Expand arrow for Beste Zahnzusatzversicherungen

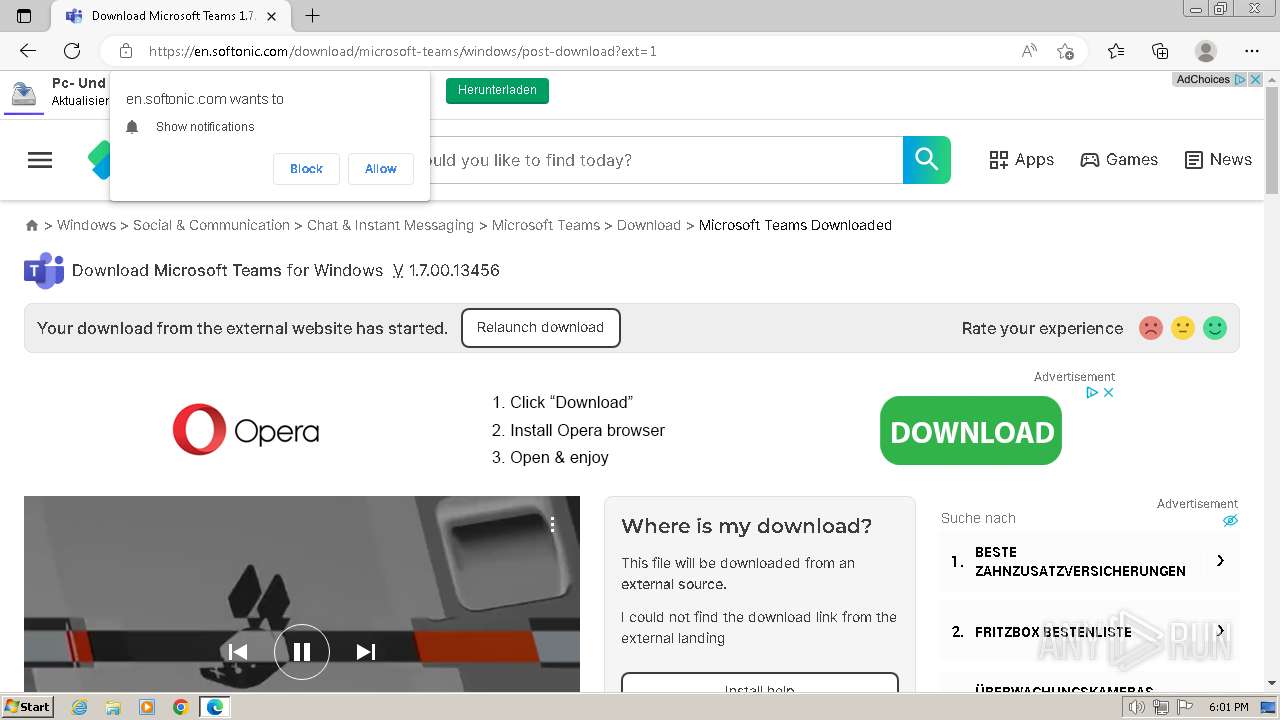click(1220, 561)
